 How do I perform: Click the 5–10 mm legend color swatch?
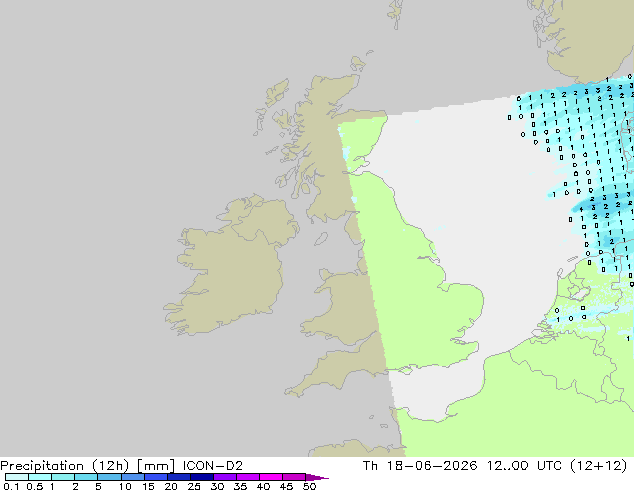pos(109,477)
